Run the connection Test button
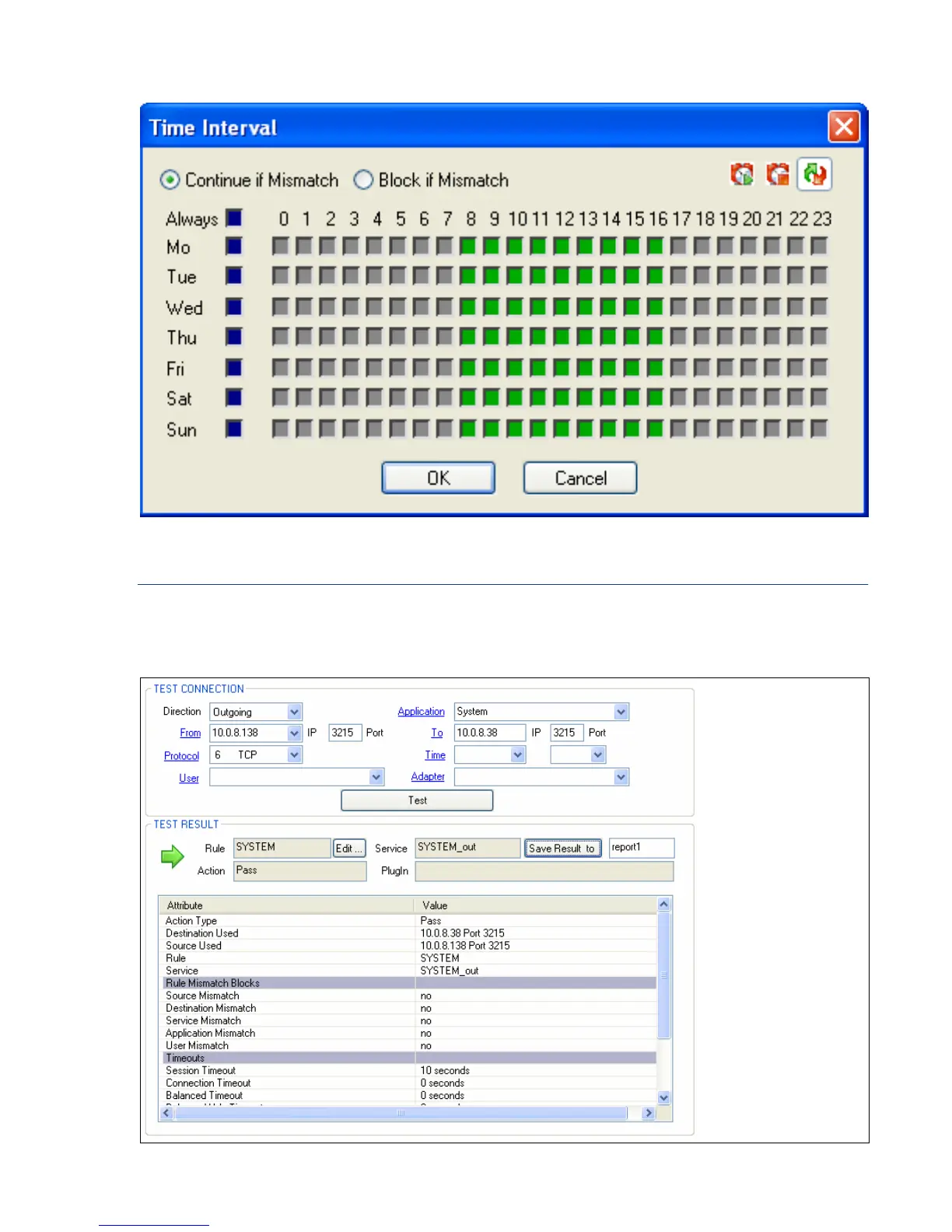Screen dimensions: 952x1232 pos(417,800)
